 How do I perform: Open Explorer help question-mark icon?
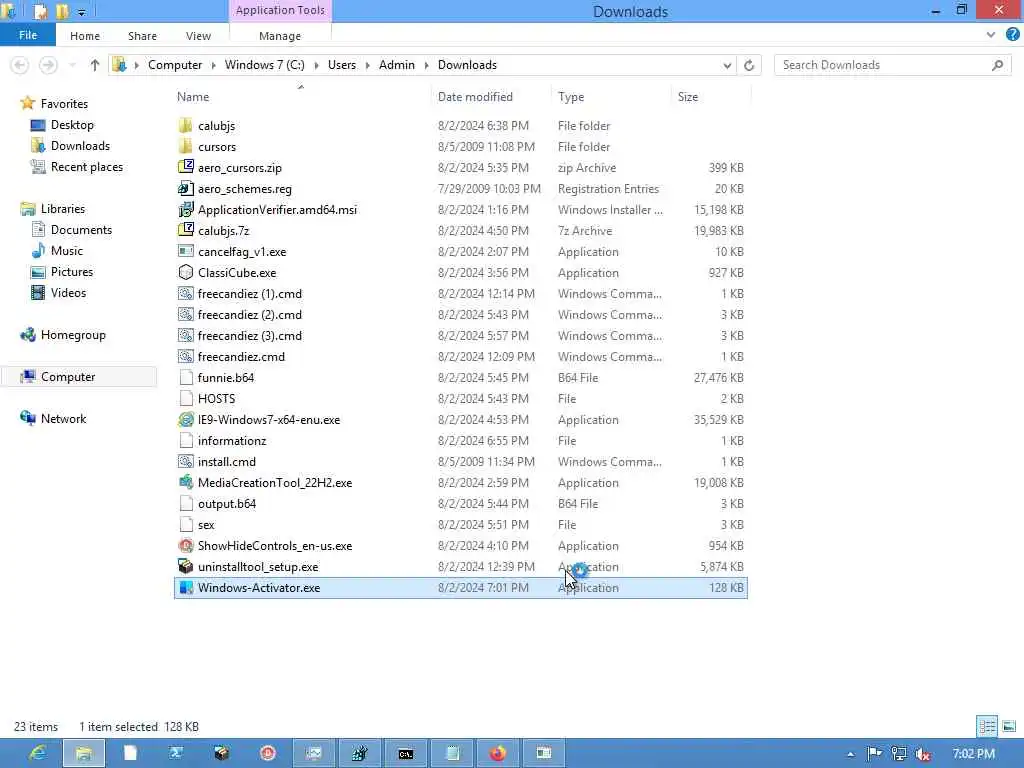coord(1012,35)
